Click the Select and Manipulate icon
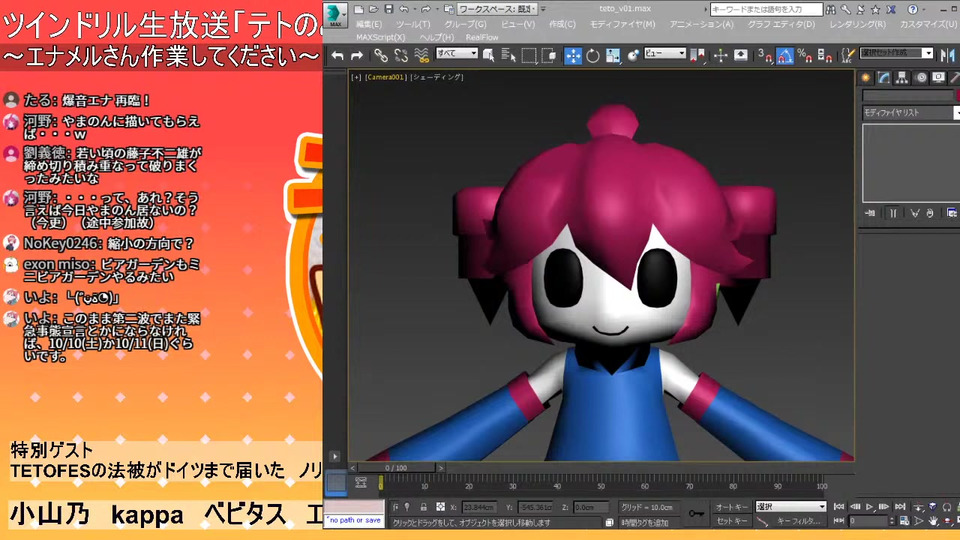The height and width of the screenshot is (540, 960). pos(721,56)
